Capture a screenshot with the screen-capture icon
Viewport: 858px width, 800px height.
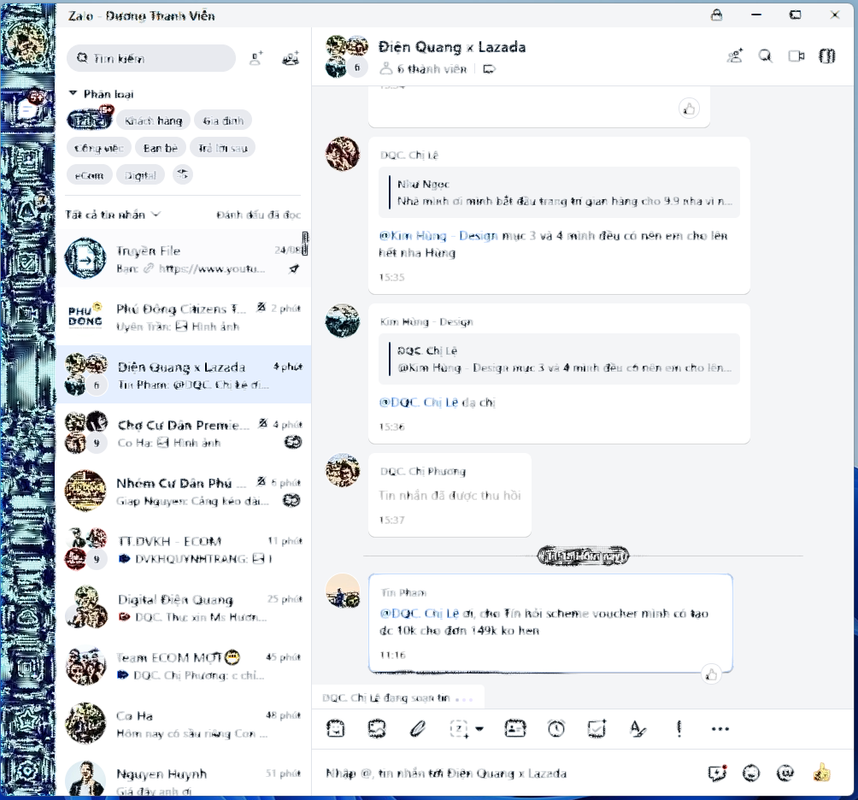click(x=459, y=728)
